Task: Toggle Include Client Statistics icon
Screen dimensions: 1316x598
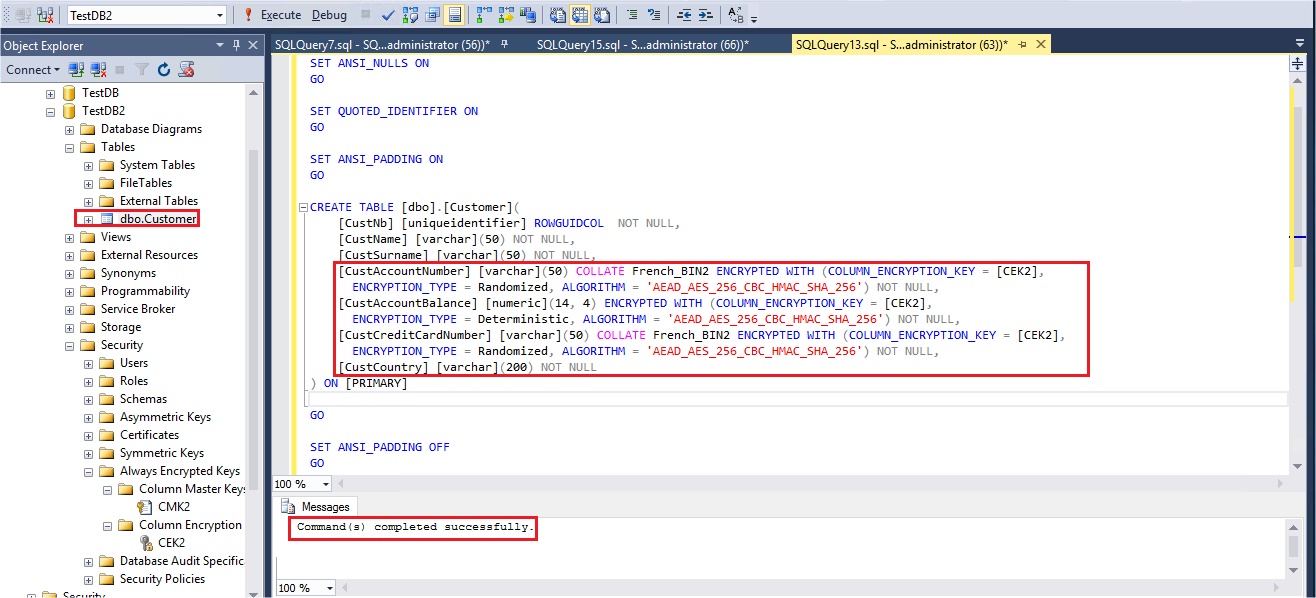Action: (527, 15)
